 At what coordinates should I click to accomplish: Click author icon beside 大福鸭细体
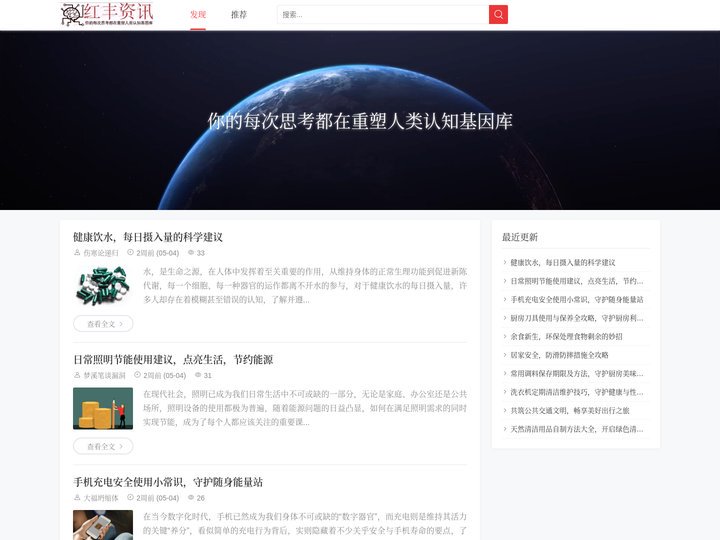point(77,498)
